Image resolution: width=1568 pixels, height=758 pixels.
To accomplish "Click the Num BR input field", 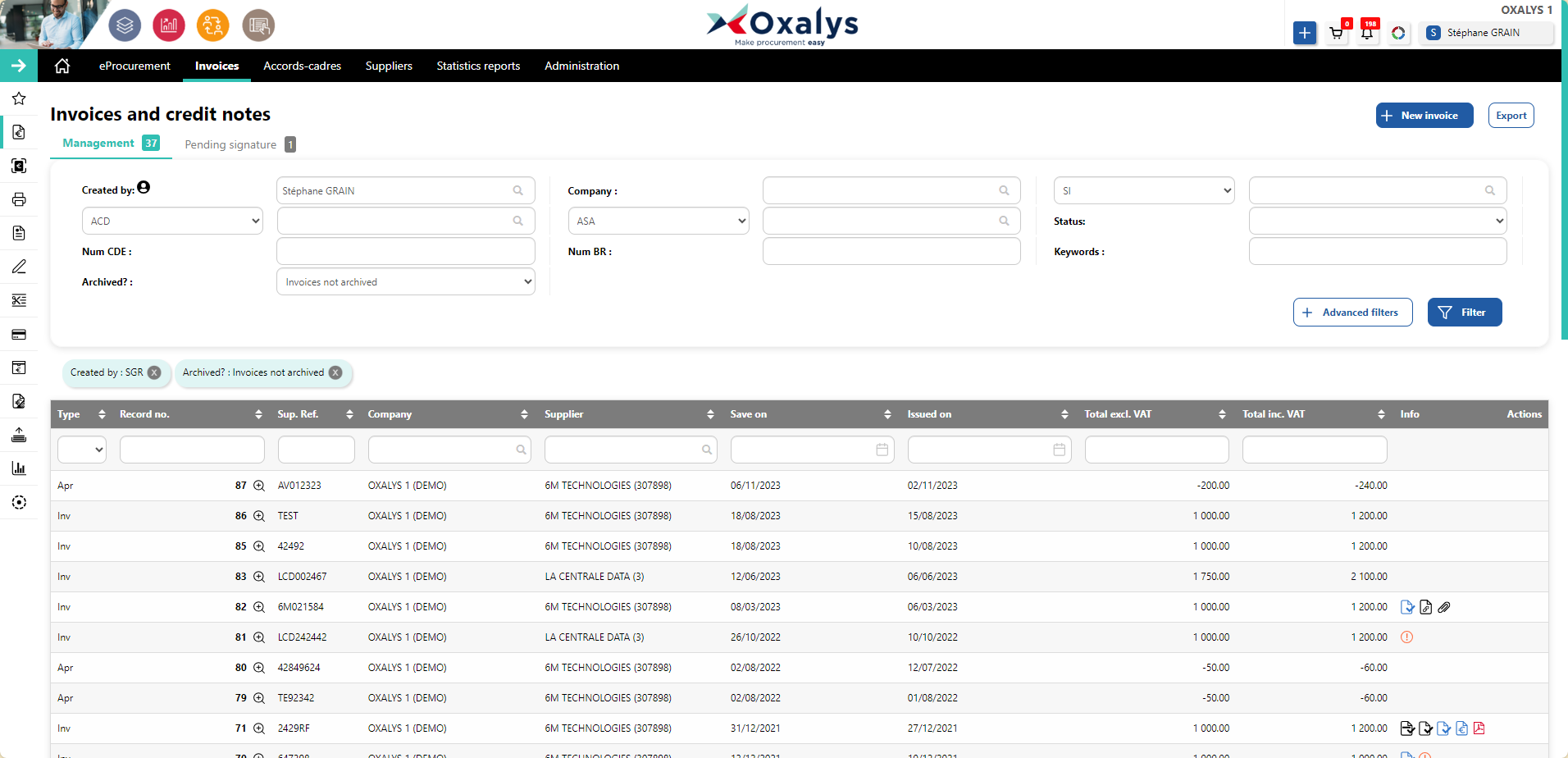I will (x=891, y=251).
